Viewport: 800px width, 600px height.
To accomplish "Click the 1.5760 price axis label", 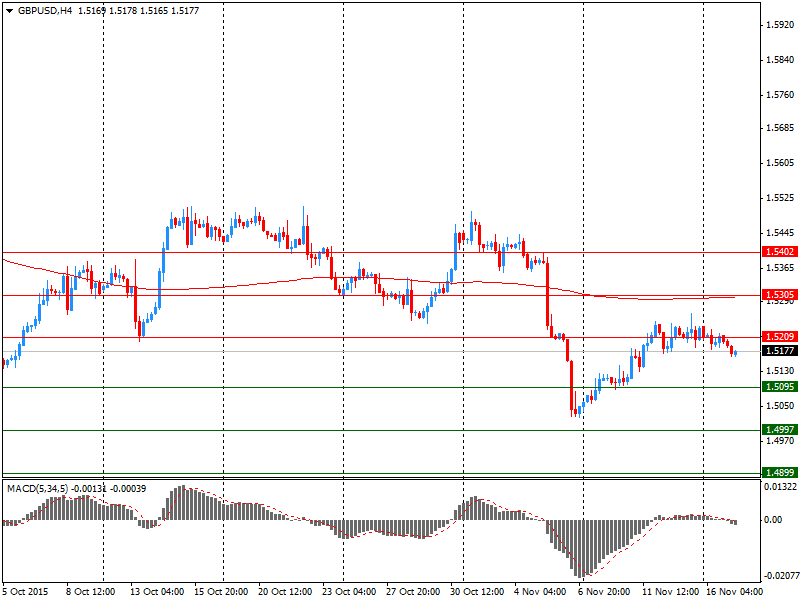I will click(780, 95).
